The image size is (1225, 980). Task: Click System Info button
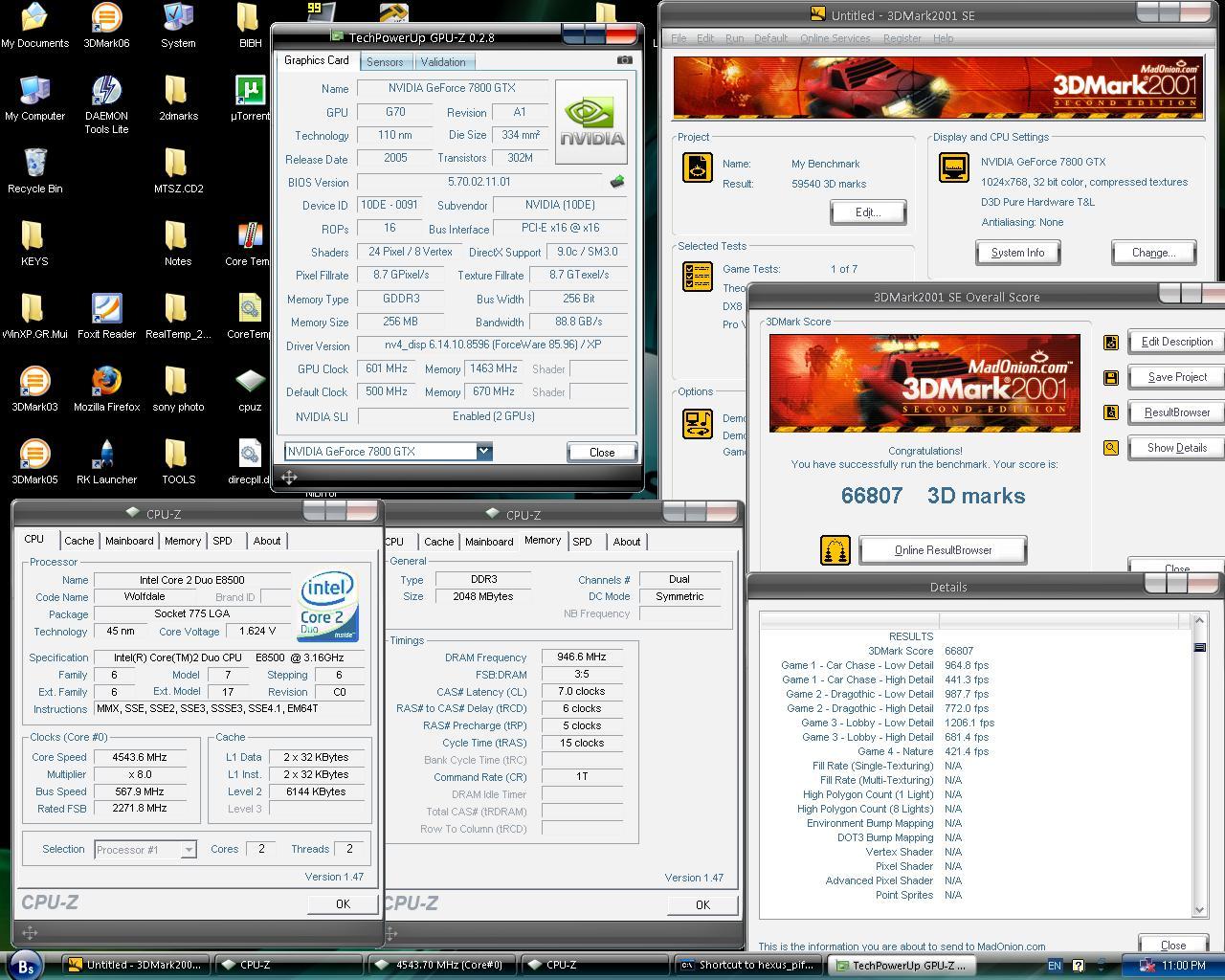1018,253
